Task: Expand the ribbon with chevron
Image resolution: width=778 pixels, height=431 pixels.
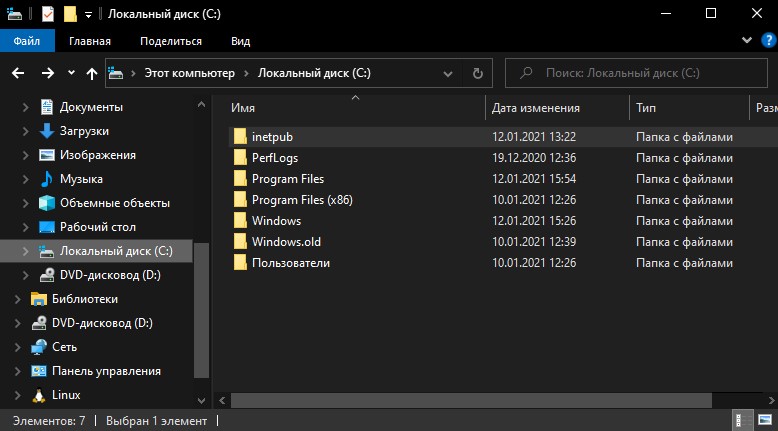Action: pyautogui.click(x=747, y=40)
